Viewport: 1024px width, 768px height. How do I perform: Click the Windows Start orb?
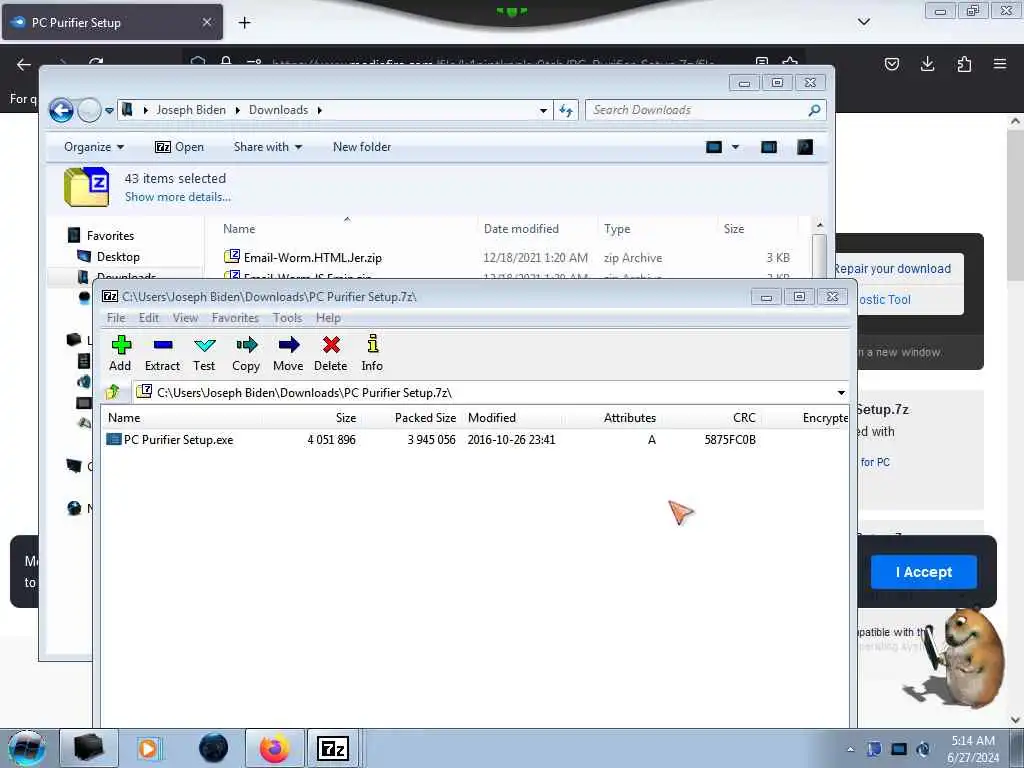[27, 748]
